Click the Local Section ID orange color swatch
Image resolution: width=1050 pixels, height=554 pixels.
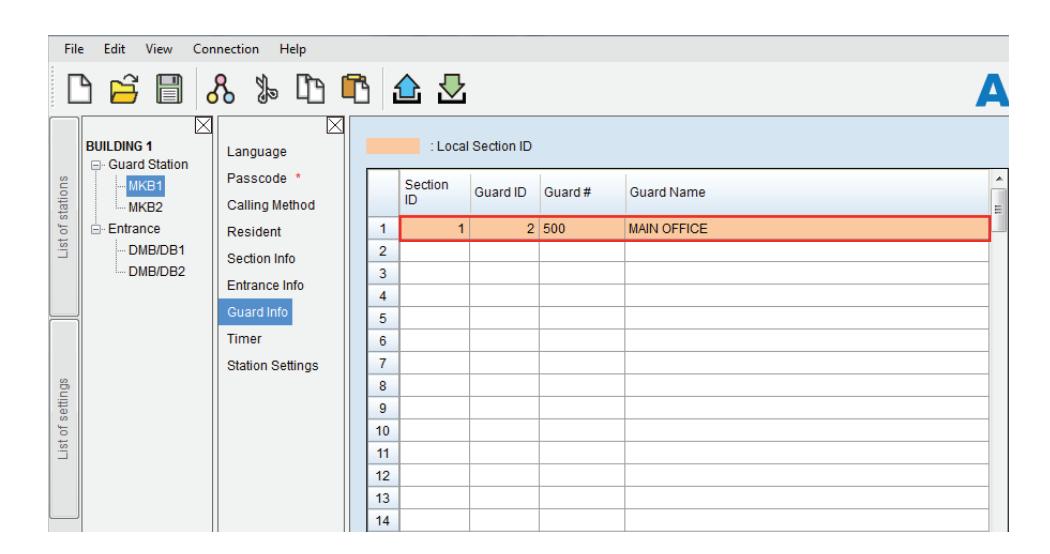click(393, 146)
